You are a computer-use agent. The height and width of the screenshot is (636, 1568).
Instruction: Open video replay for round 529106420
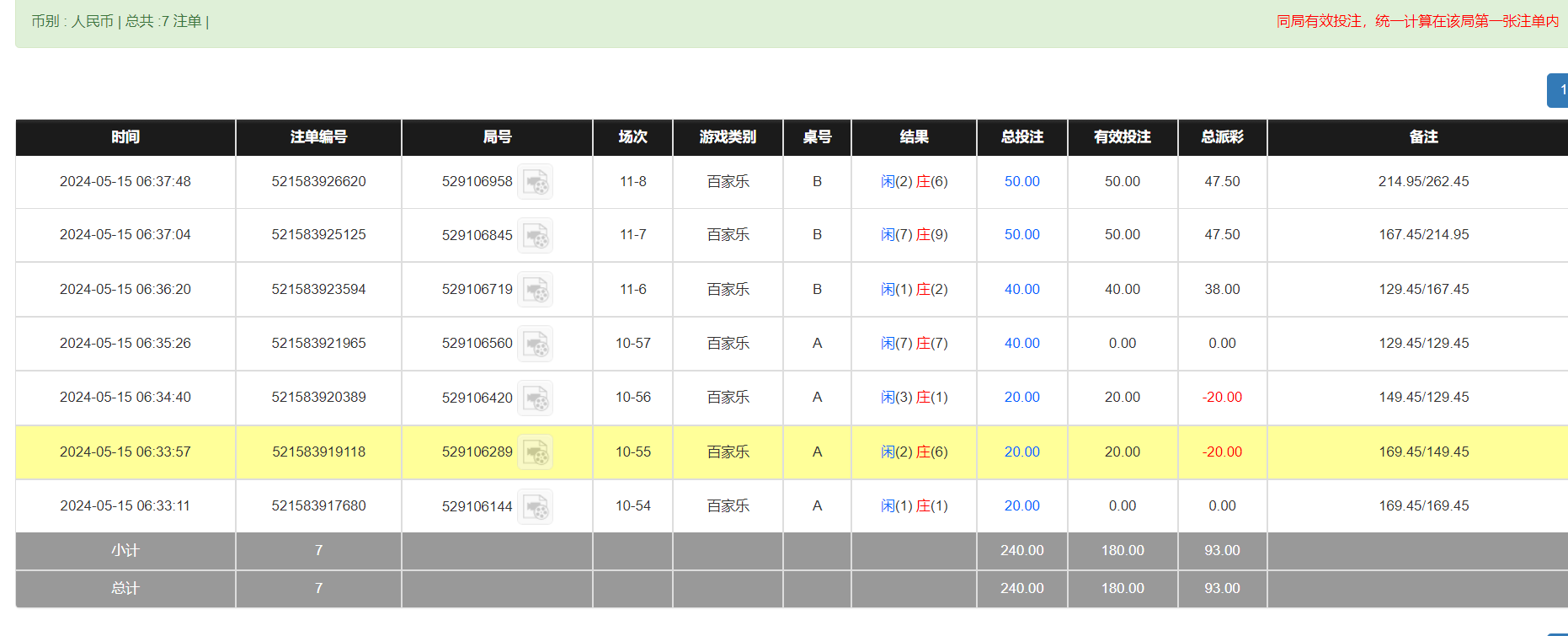click(x=535, y=398)
